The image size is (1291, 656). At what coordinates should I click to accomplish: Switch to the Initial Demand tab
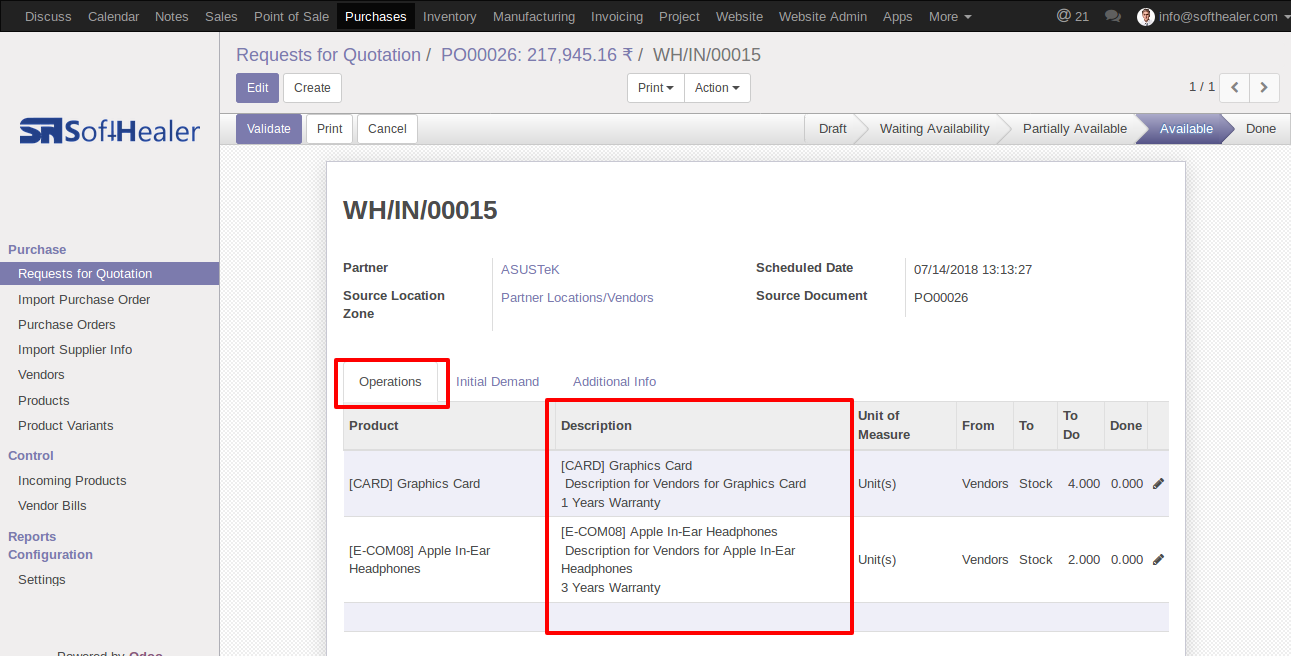(x=497, y=382)
